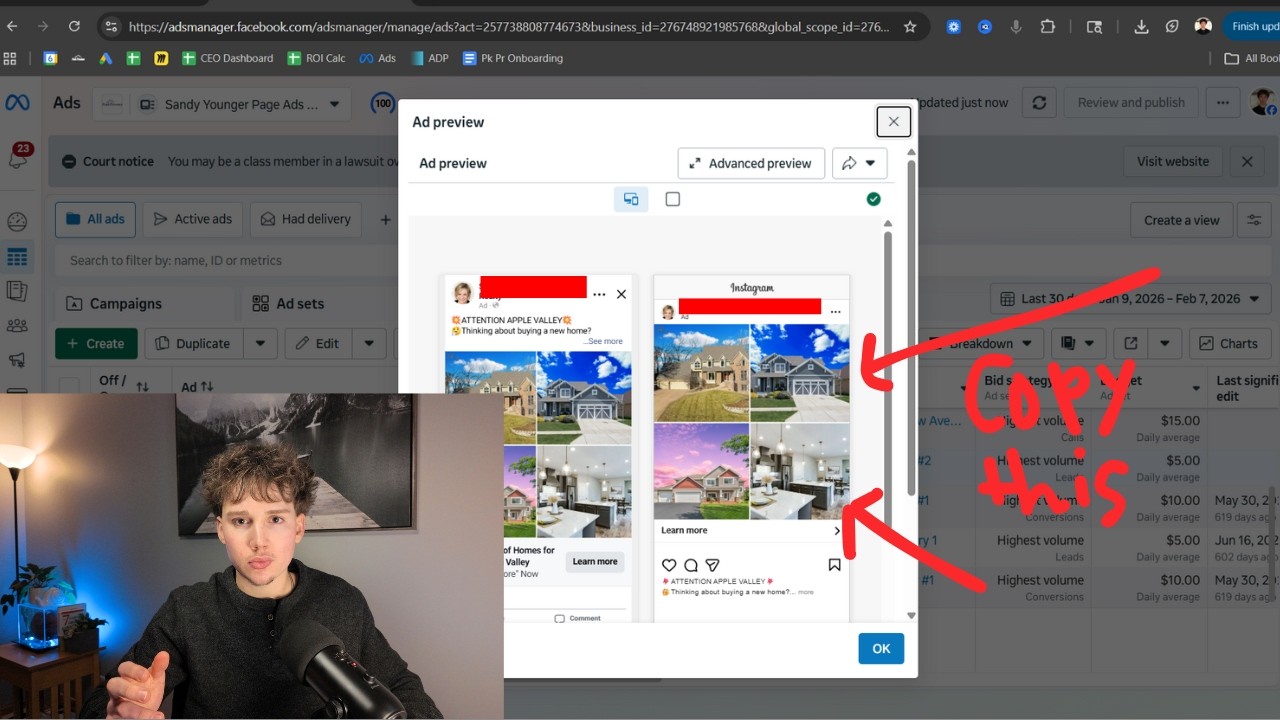Reload the browser page
1280x720 pixels.
tap(74, 27)
